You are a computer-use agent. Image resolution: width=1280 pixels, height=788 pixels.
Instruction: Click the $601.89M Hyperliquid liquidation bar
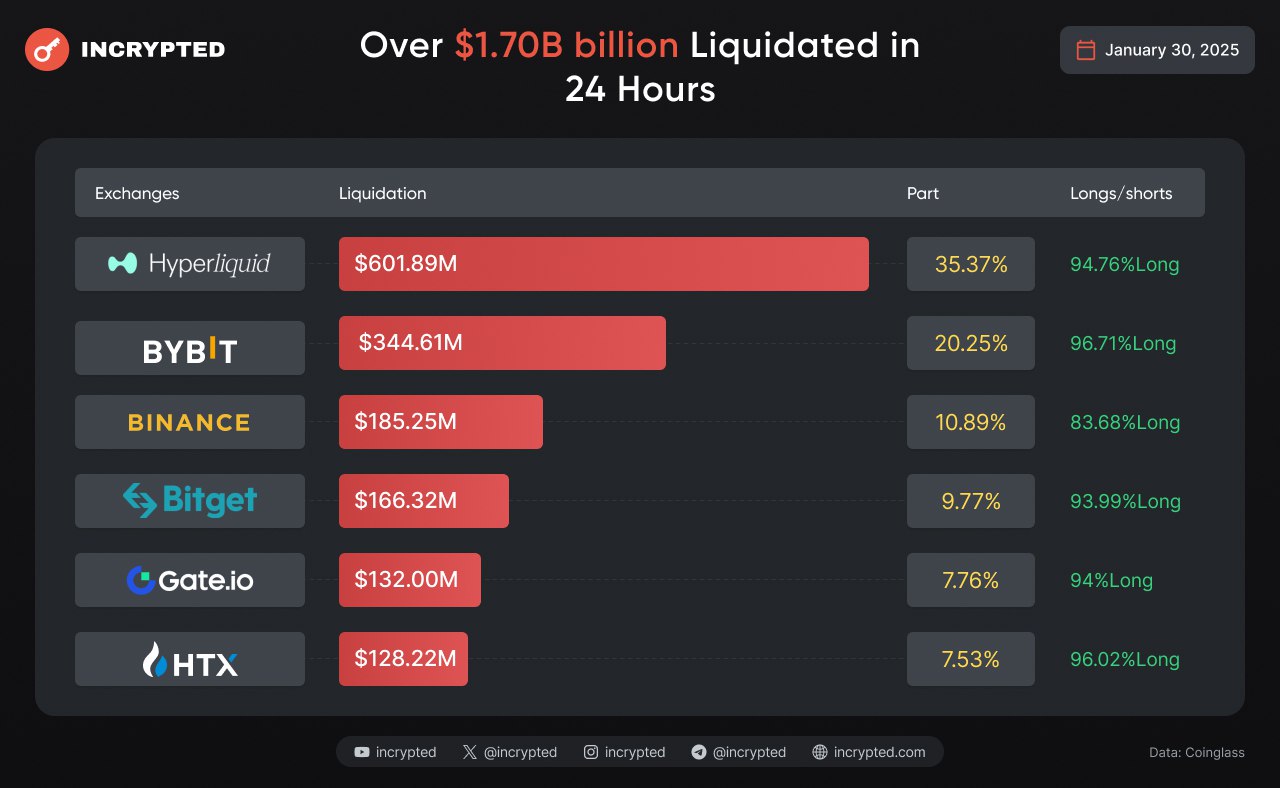[x=603, y=264]
